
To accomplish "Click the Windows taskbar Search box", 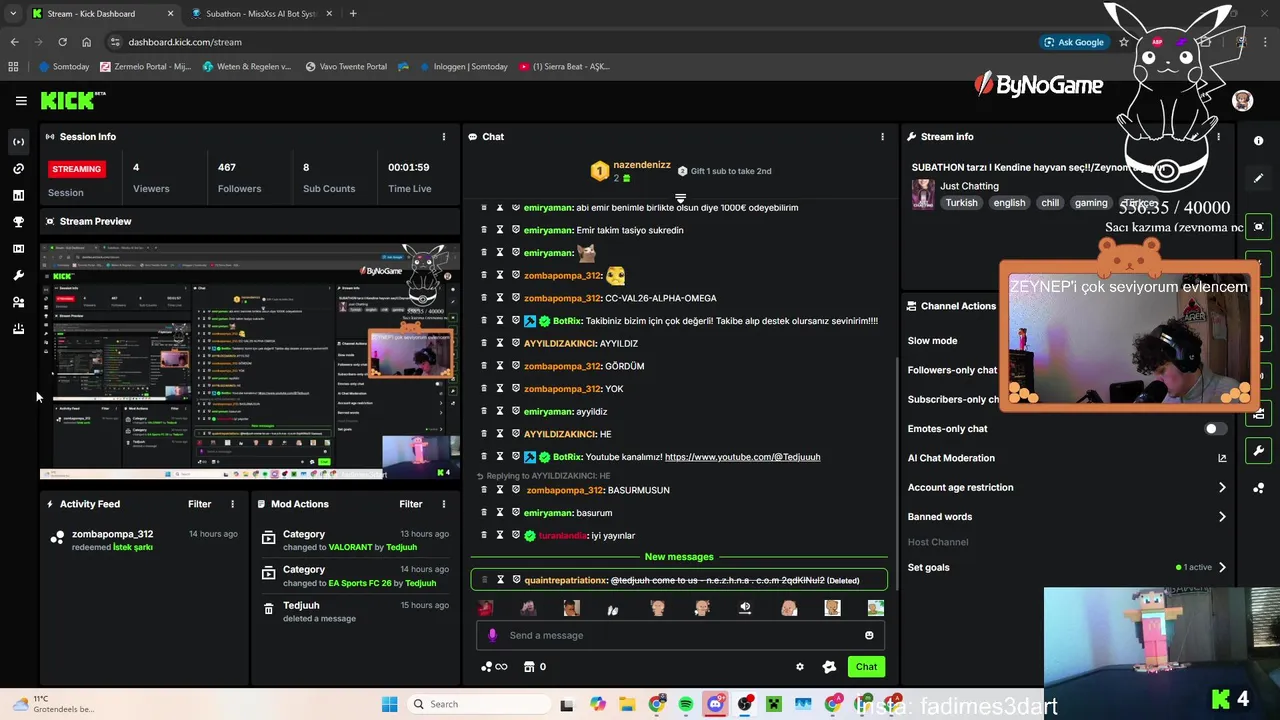I will point(479,704).
